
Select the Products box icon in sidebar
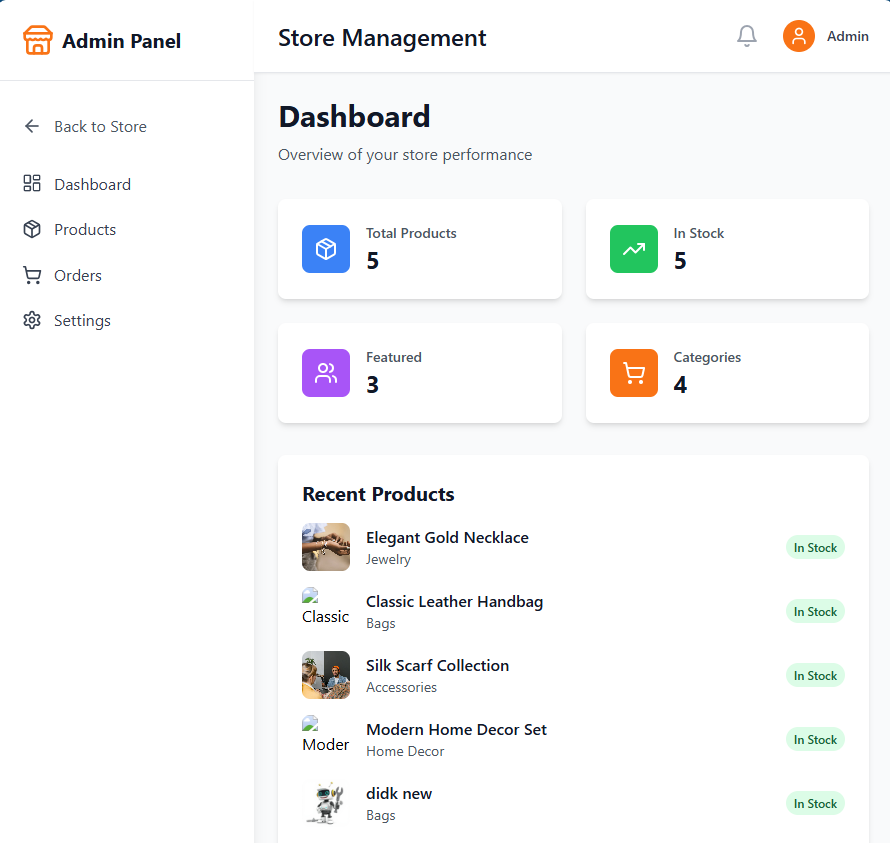30,229
